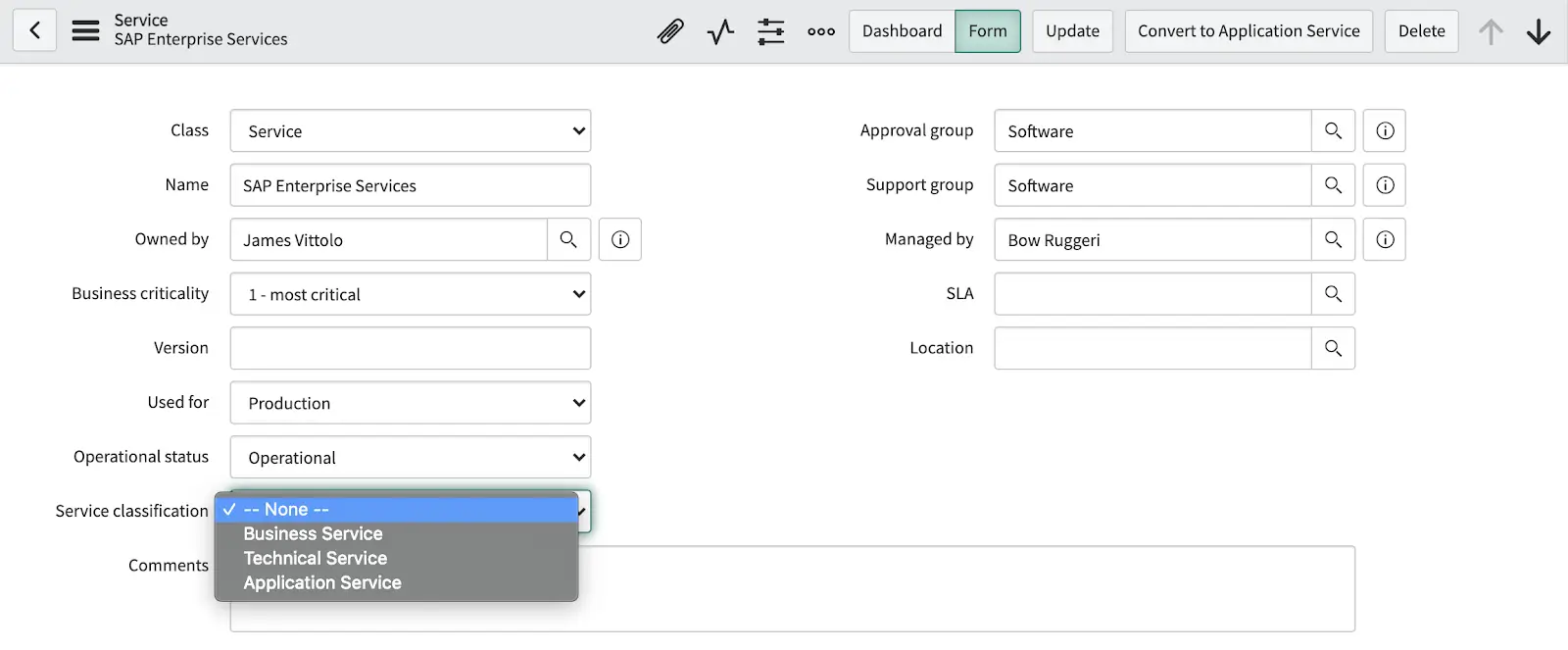
Task: Click Convert to Application Service button
Action: coord(1249,31)
